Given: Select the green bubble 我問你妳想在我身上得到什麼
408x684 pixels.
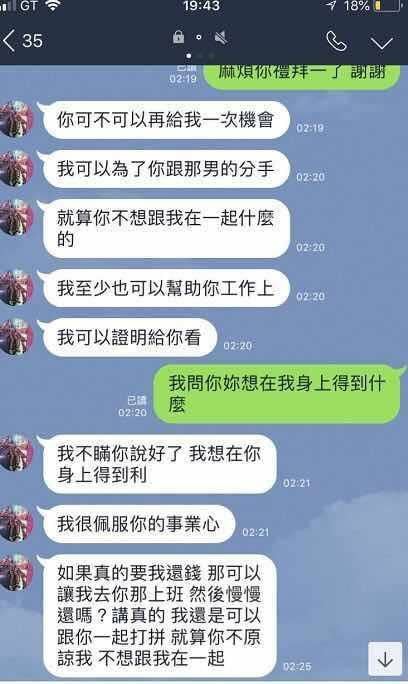Looking at the screenshot, I should 276,394.
